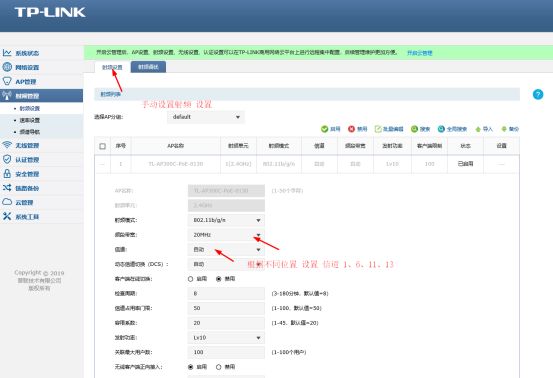Click the teal 全局搜索 (global search) icon

tap(441, 129)
